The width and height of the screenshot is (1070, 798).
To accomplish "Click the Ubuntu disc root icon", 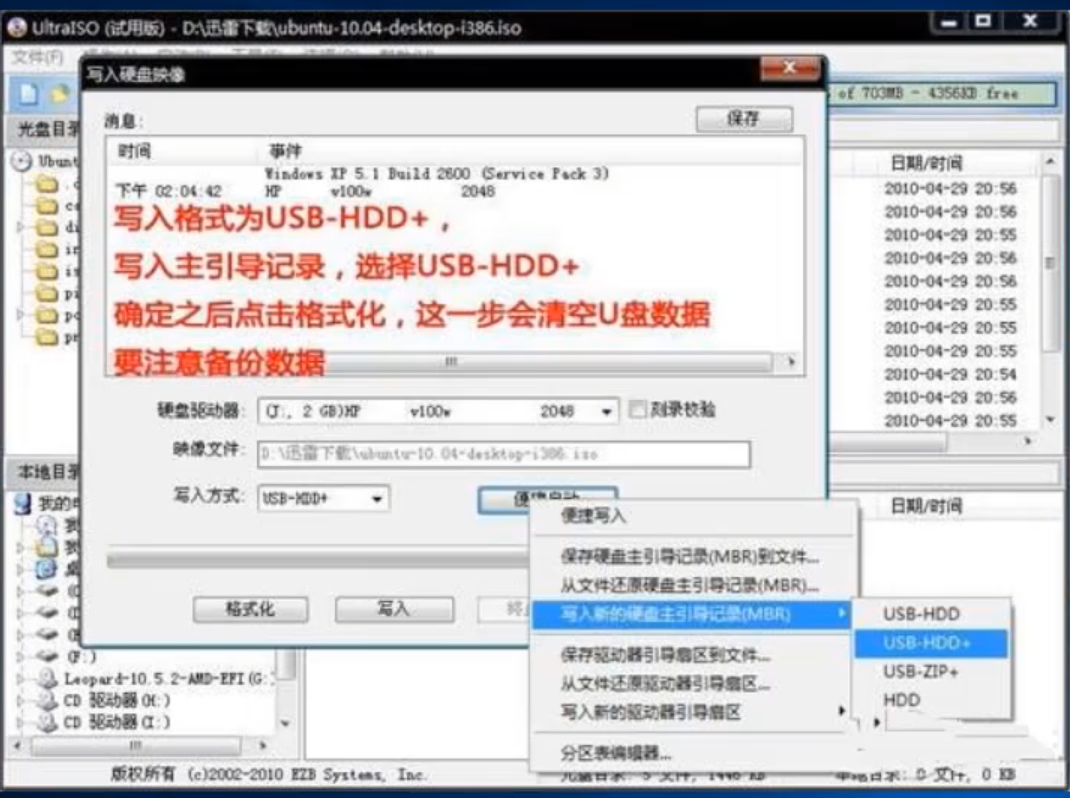I will pos(21,161).
